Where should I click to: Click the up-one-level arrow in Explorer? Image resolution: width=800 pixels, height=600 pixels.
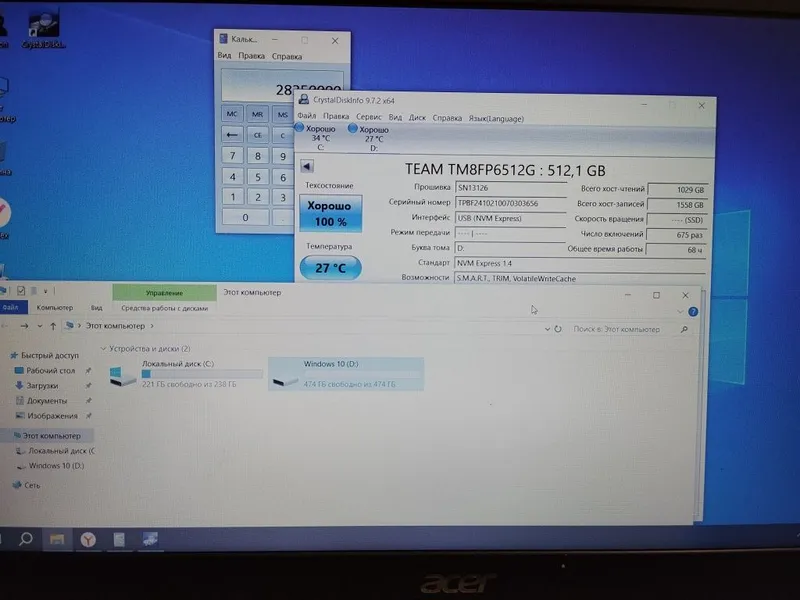click(x=53, y=326)
